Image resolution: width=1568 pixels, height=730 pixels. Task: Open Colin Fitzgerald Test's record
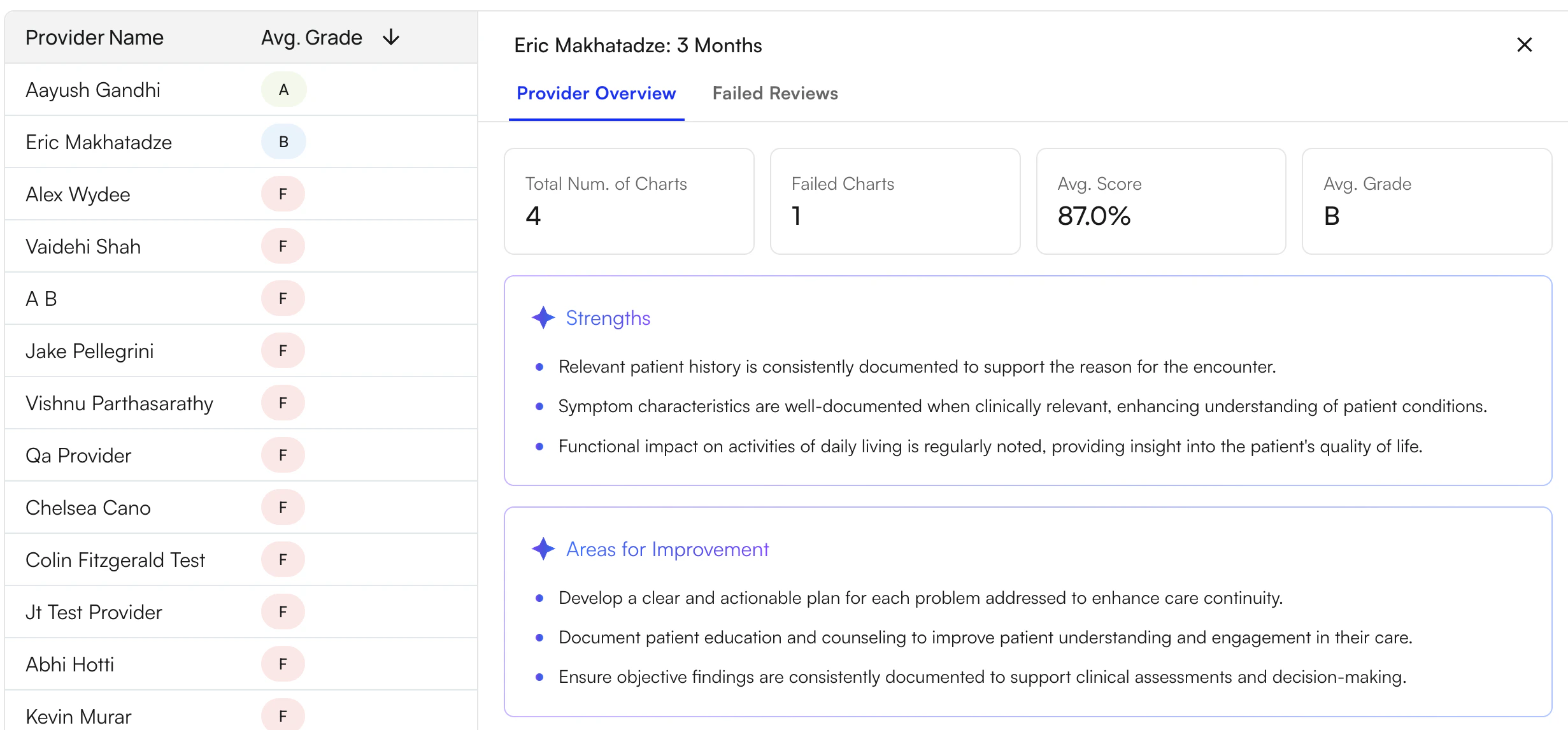pyautogui.click(x=115, y=559)
